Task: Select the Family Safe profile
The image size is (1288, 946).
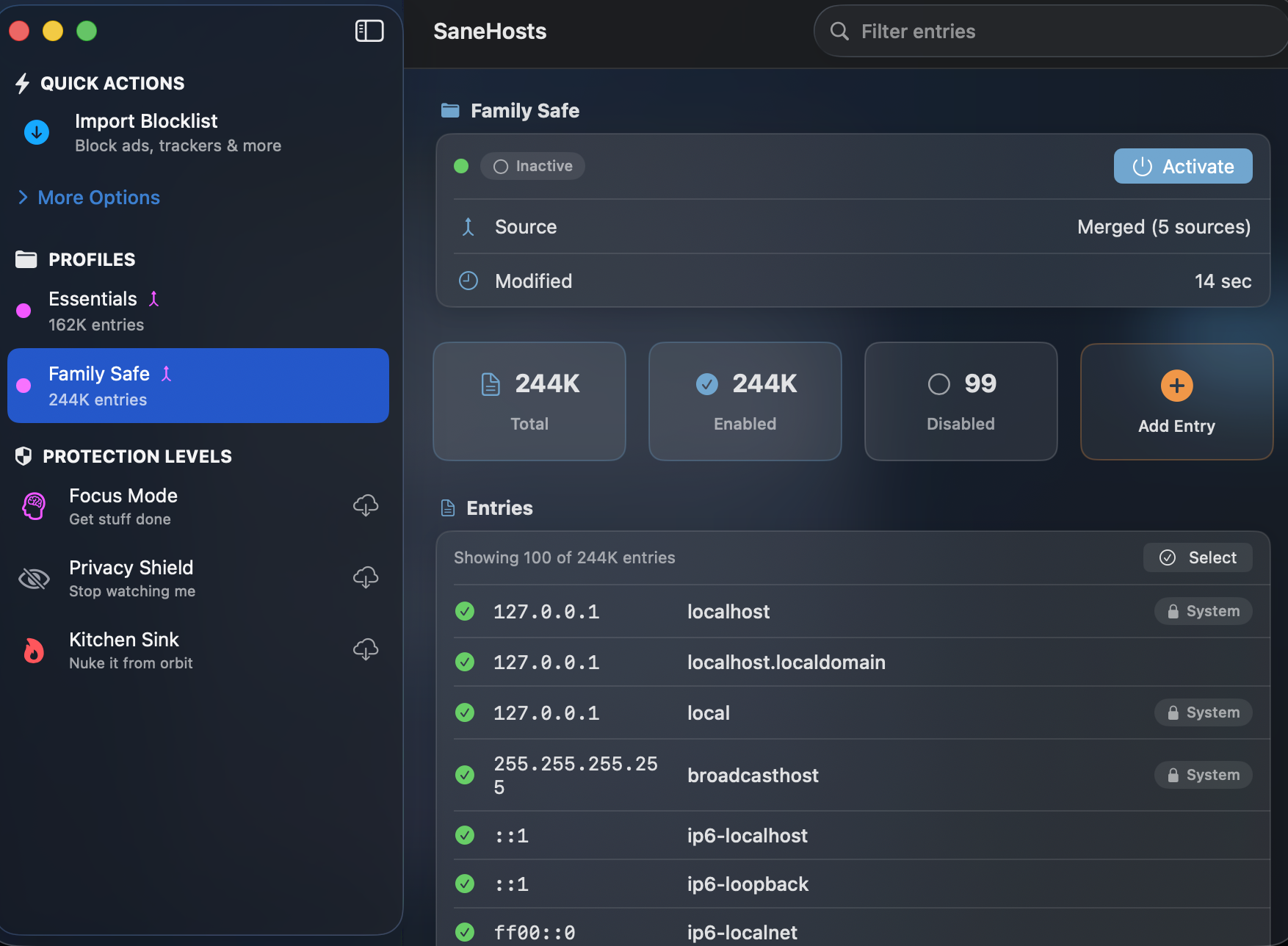Action: click(x=198, y=386)
